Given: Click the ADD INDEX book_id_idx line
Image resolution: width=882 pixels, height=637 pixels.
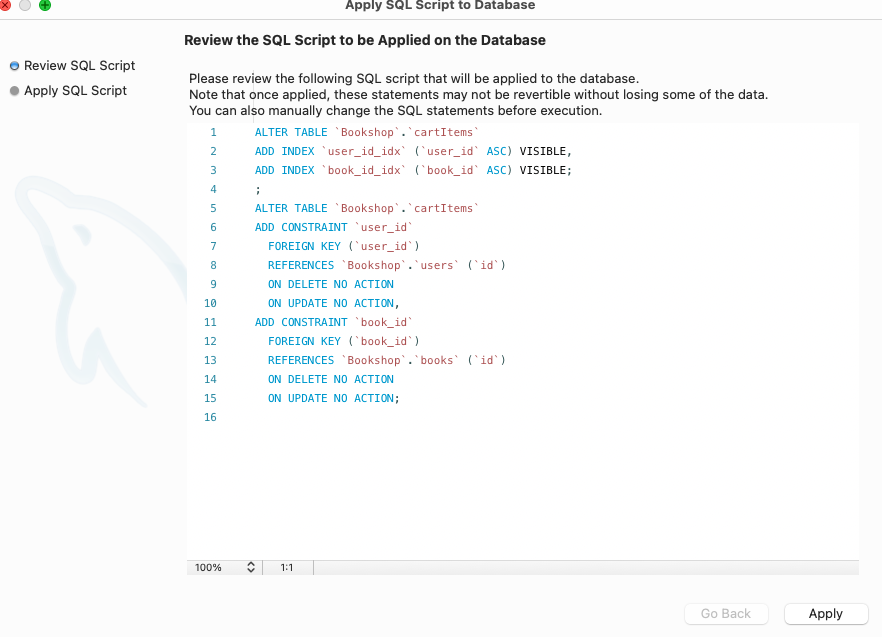Looking at the screenshot, I should [x=413, y=171].
